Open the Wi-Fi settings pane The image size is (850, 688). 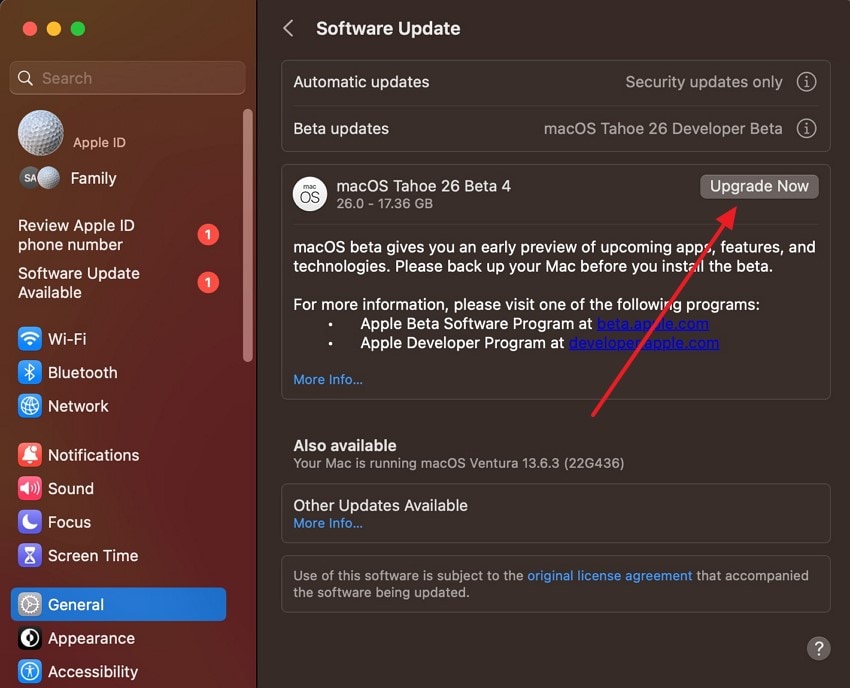click(x=118, y=339)
